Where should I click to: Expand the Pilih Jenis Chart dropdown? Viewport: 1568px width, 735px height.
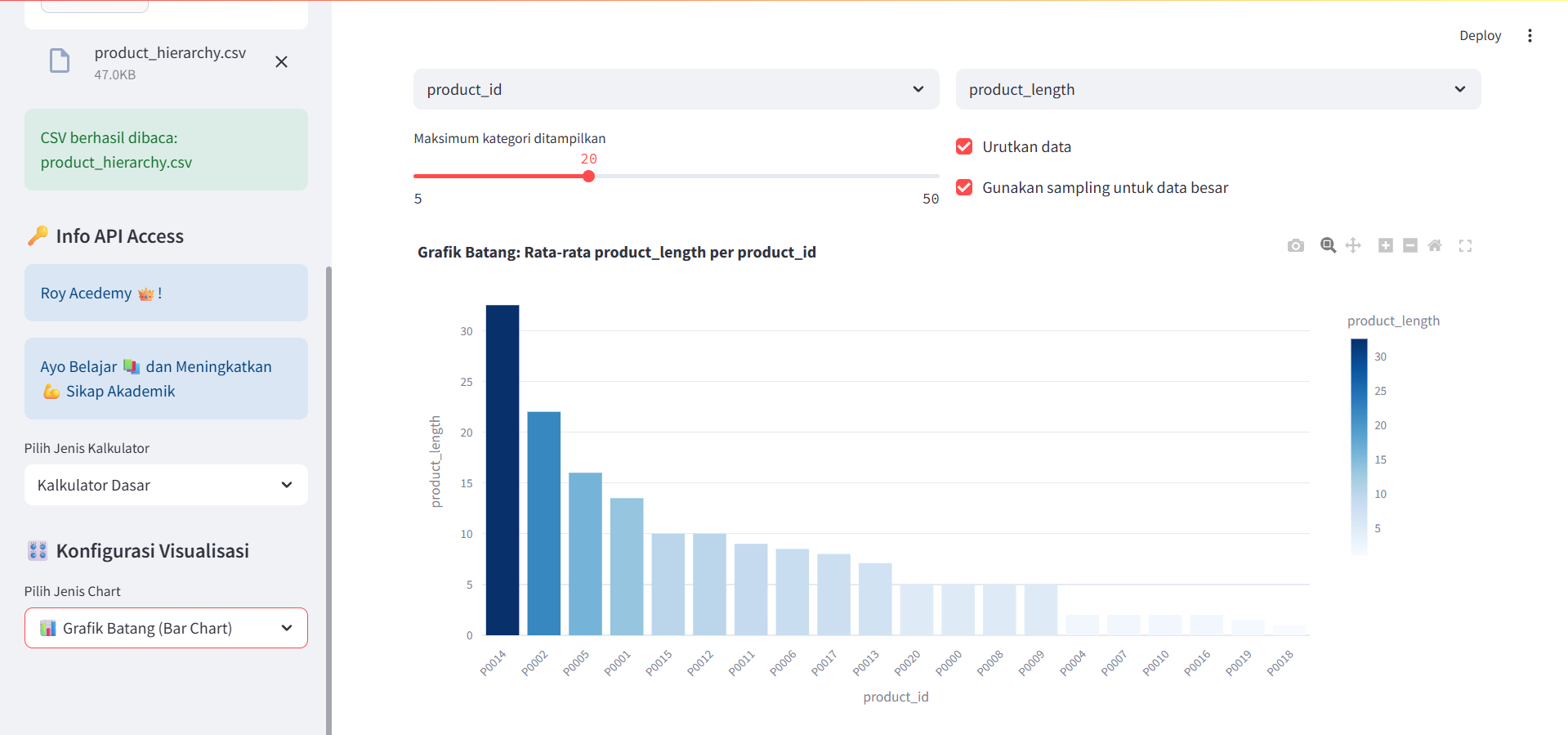(x=166, y=629)
